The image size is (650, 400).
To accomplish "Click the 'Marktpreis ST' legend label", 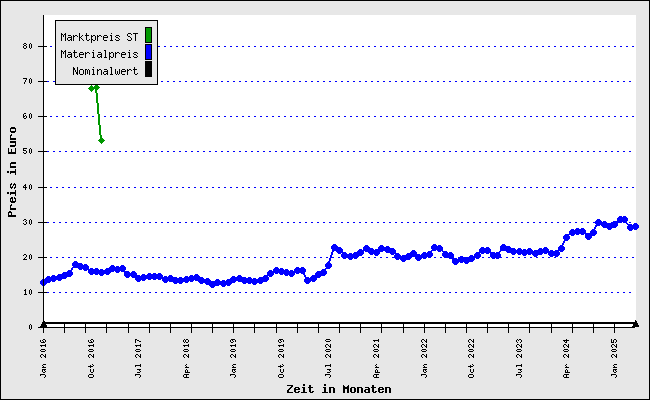I will [x=99, y=37].
